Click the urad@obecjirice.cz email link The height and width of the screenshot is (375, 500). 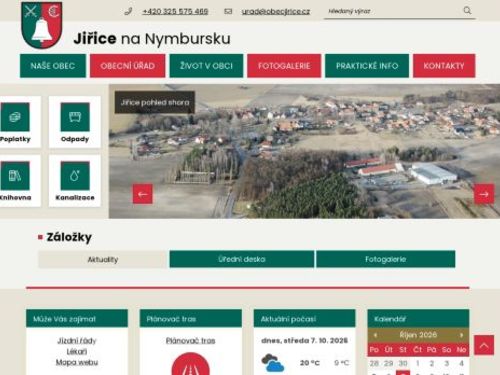(x=276, y=11)
